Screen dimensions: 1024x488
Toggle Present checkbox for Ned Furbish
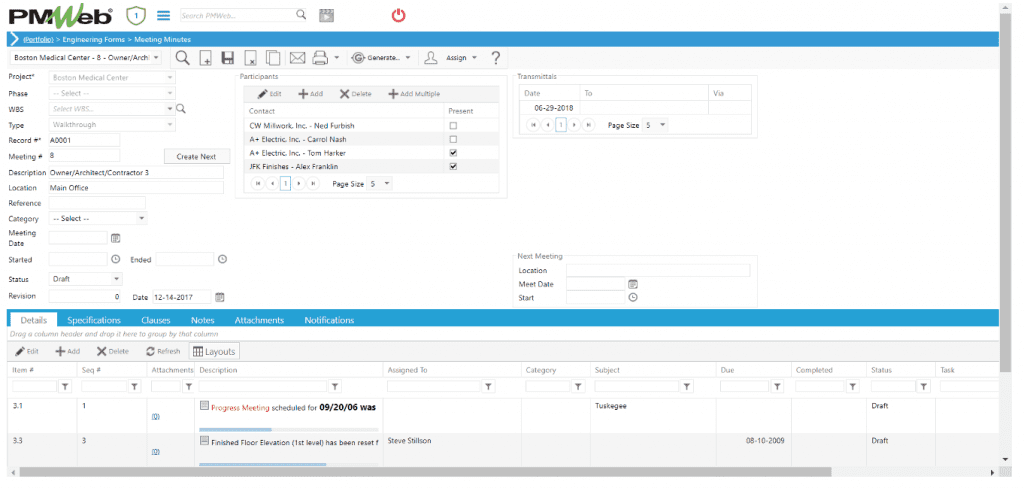pyautogui.click(x=453, y=125)
